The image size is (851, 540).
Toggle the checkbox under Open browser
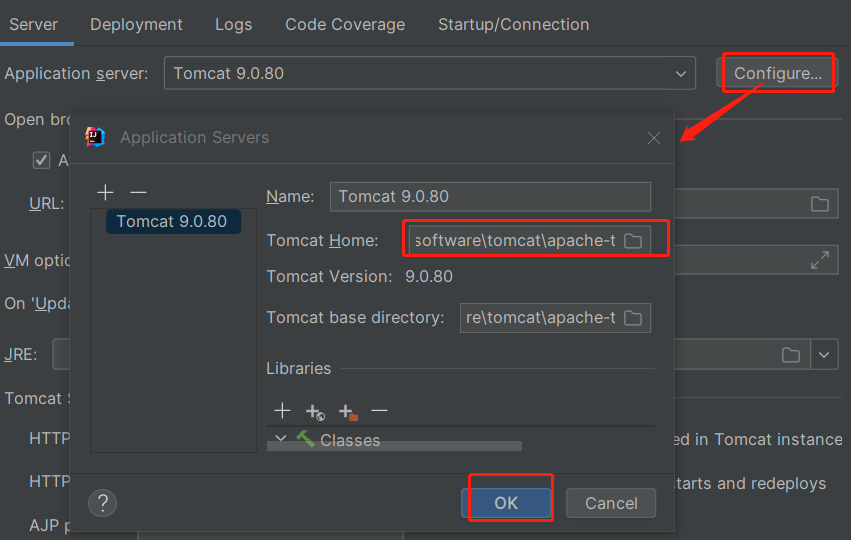tap(41, 160)
